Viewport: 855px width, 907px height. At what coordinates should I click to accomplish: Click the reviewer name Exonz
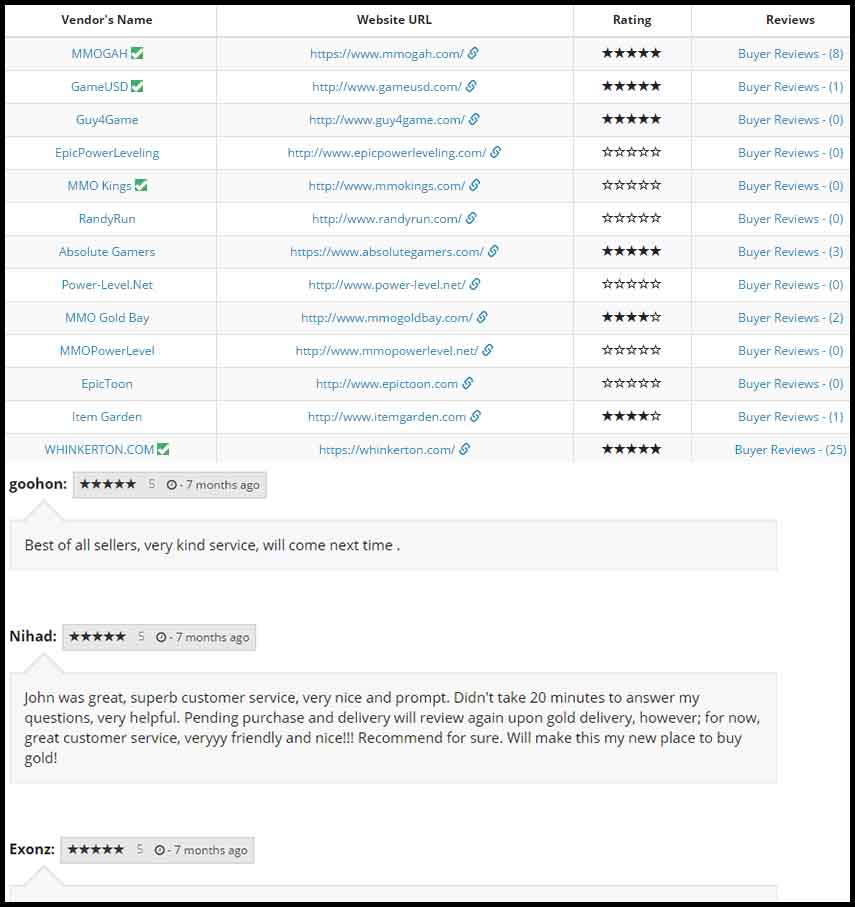click(31, 849)
